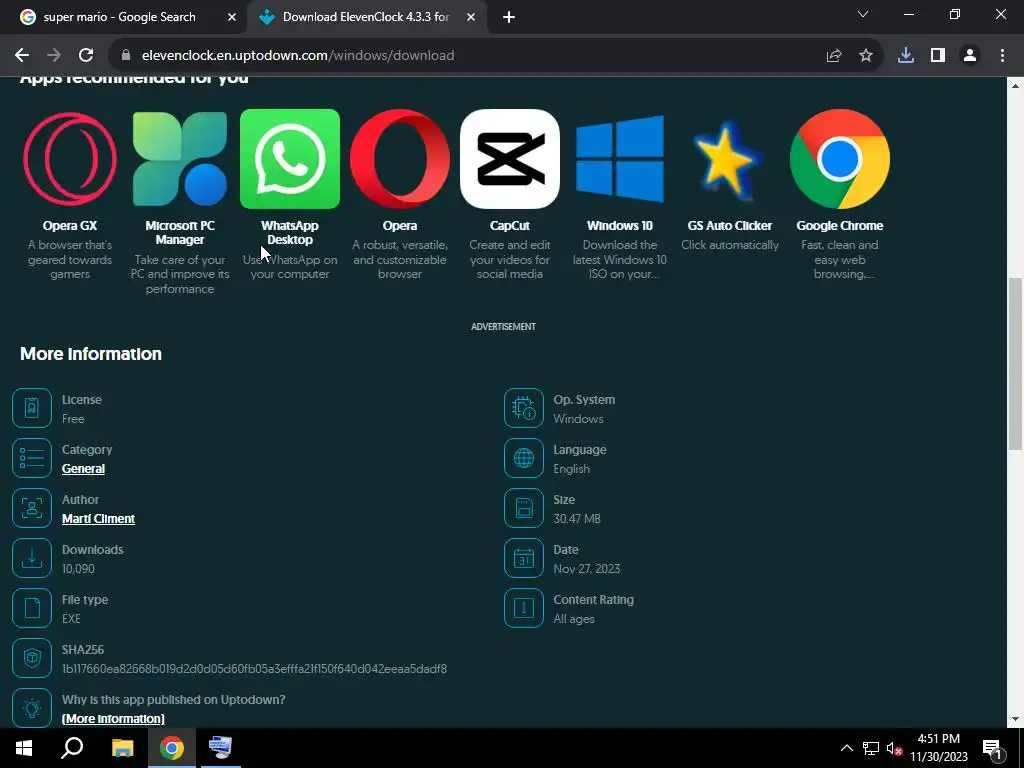This screenshot has height=768, width=1024.
Task: Open Windows taskbar search
Action: pyautogui.click(x=72, y=748)
